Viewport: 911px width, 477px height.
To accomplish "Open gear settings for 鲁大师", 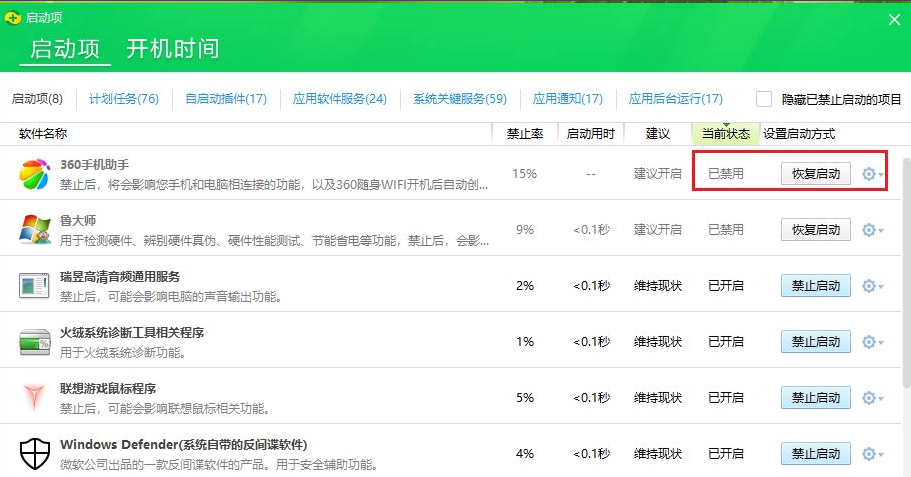I will [x=868, y=230].
